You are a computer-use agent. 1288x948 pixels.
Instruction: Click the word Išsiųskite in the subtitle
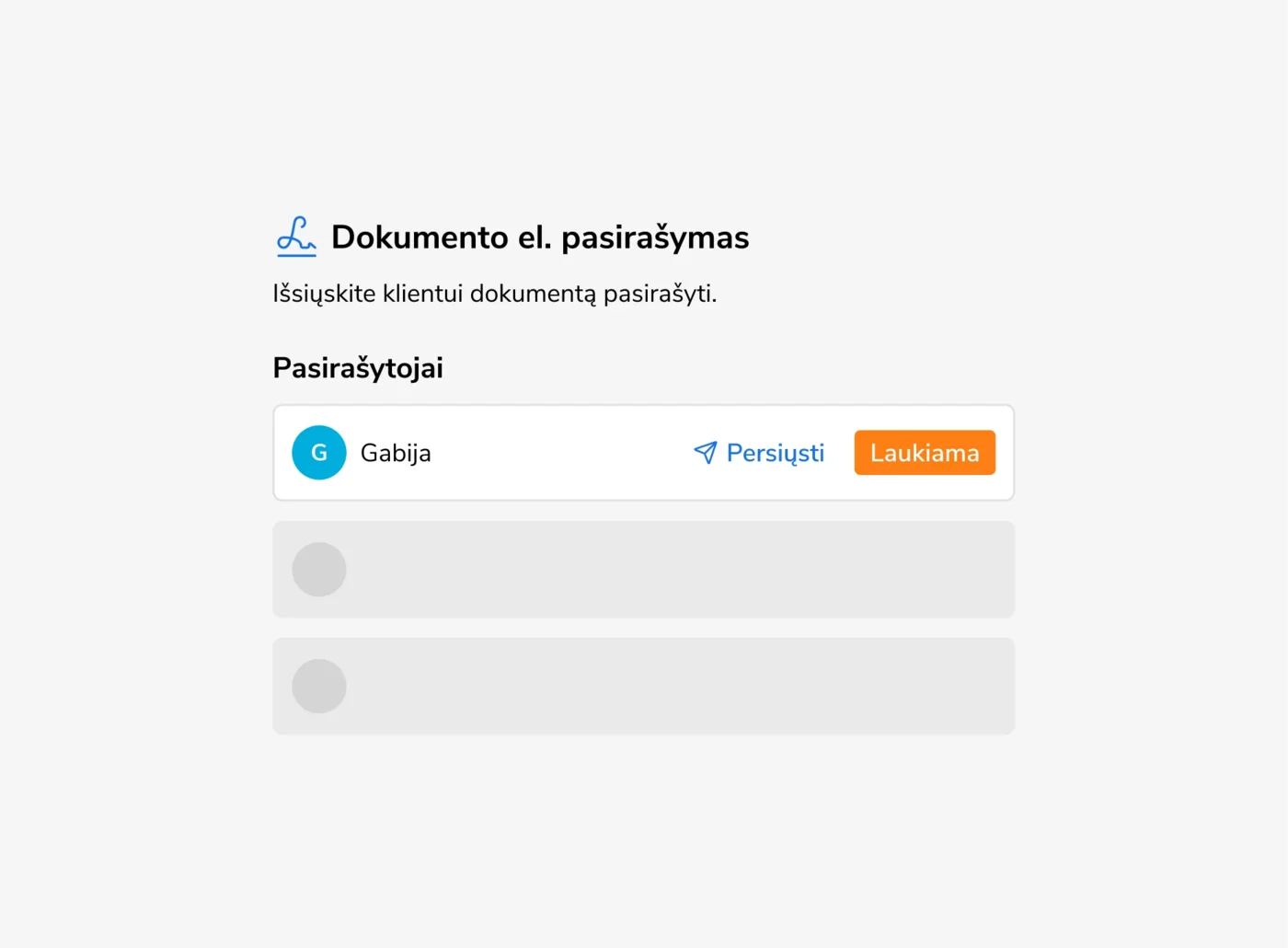[x=324, y=294]
